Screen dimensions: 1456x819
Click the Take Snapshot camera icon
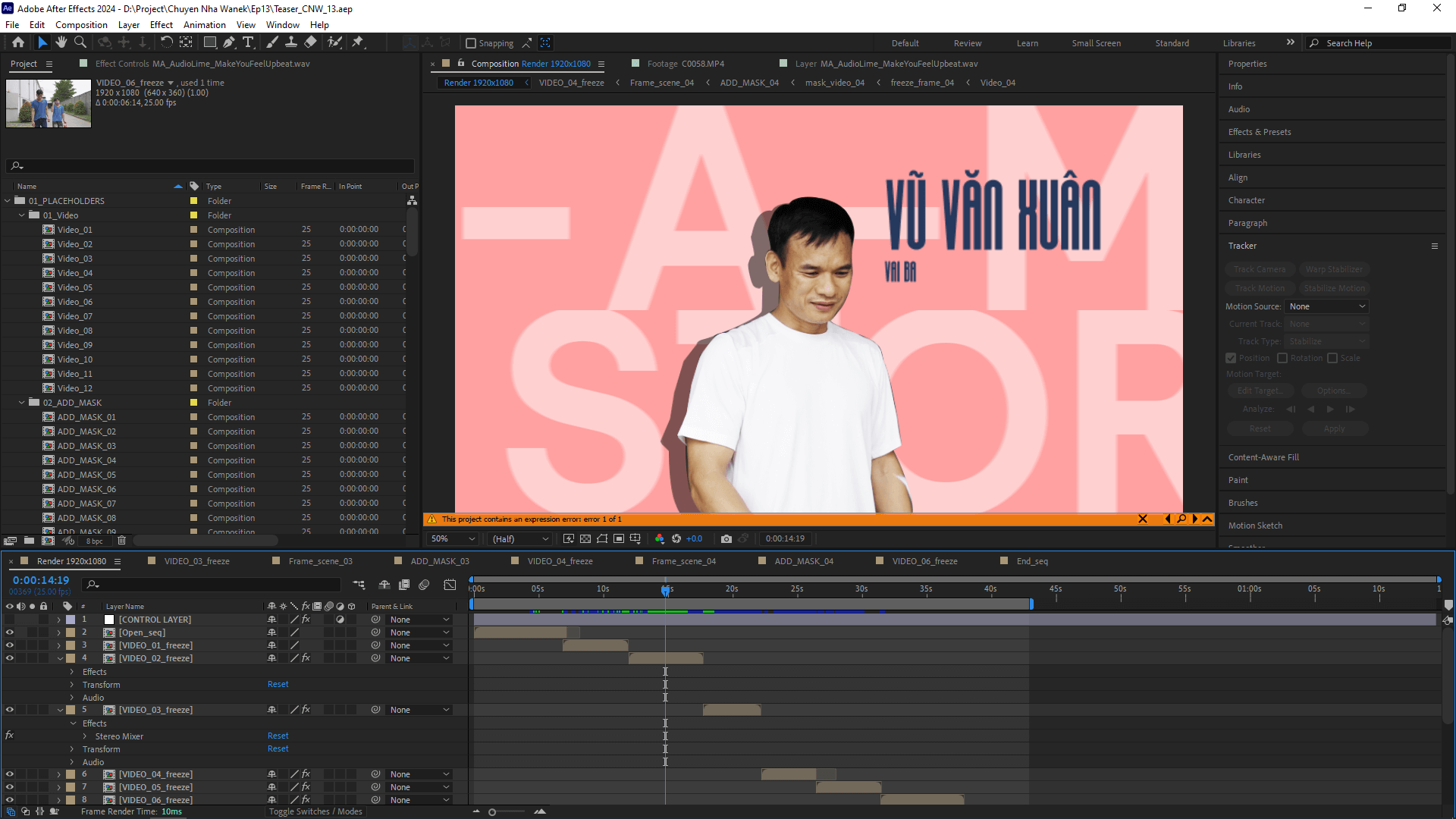(x=726, y=538)
